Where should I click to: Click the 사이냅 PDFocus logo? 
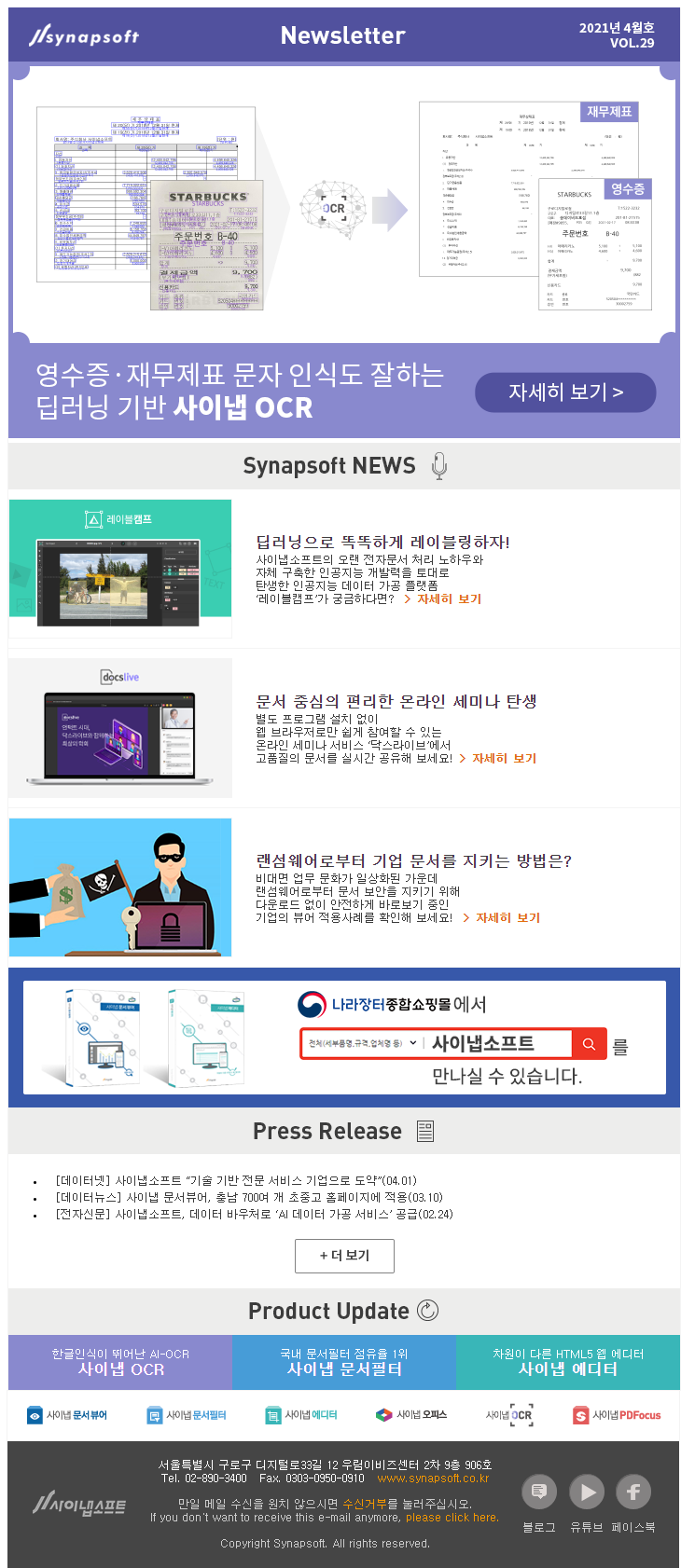click(x=617, y=1415)
